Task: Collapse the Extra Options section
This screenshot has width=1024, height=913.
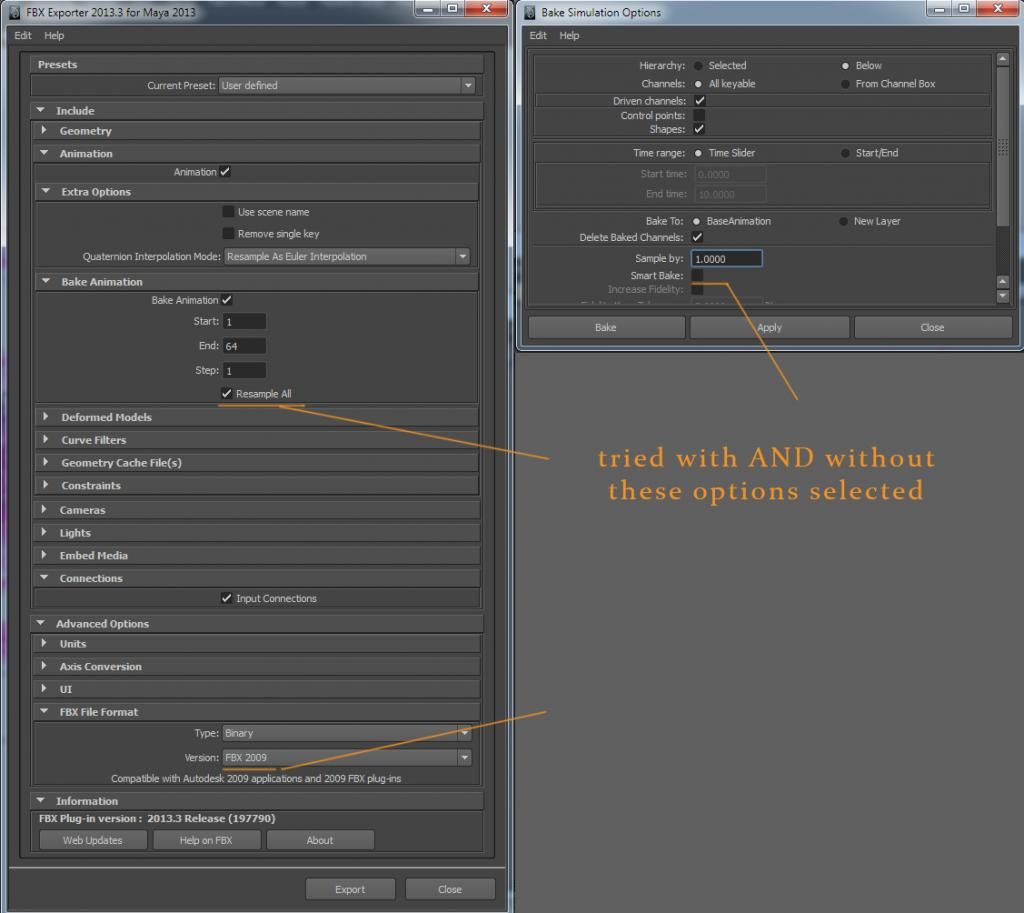Action: 46,191
